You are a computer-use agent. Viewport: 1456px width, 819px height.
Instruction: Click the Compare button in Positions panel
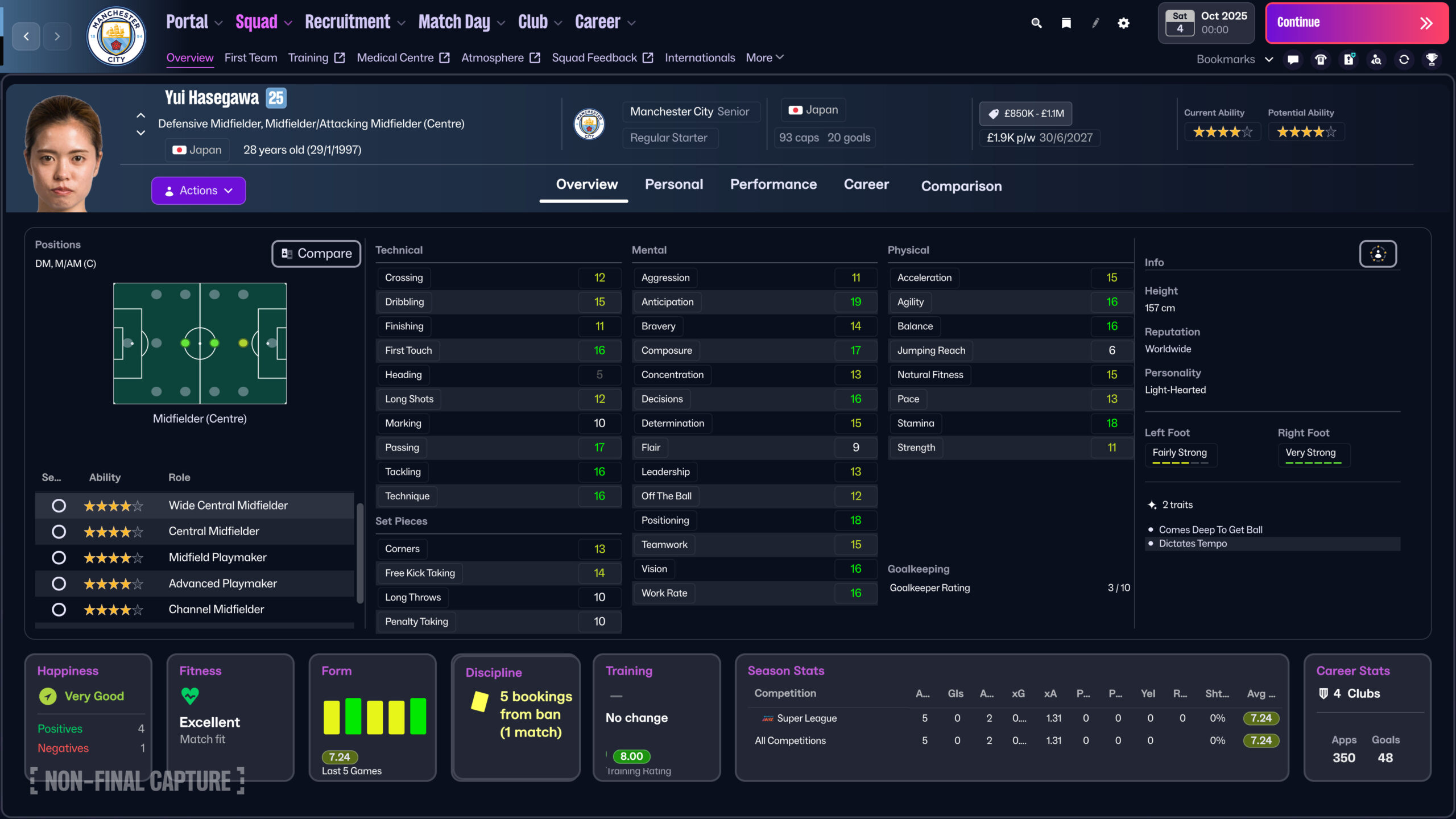point(316,253)
